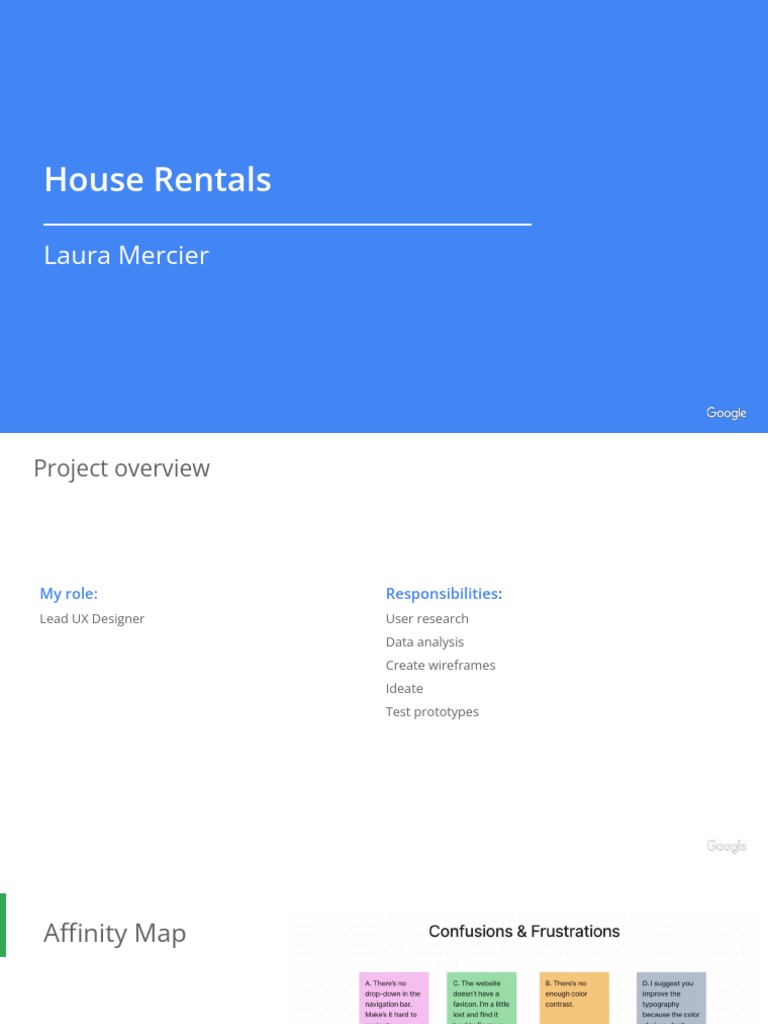768x1024 pixels.
Task: Click the "Data analysis" list item
Action: [x=424, y=642]
